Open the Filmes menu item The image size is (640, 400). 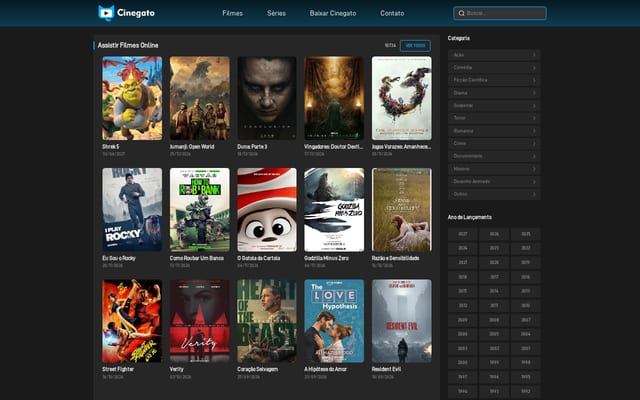point(232,13)
